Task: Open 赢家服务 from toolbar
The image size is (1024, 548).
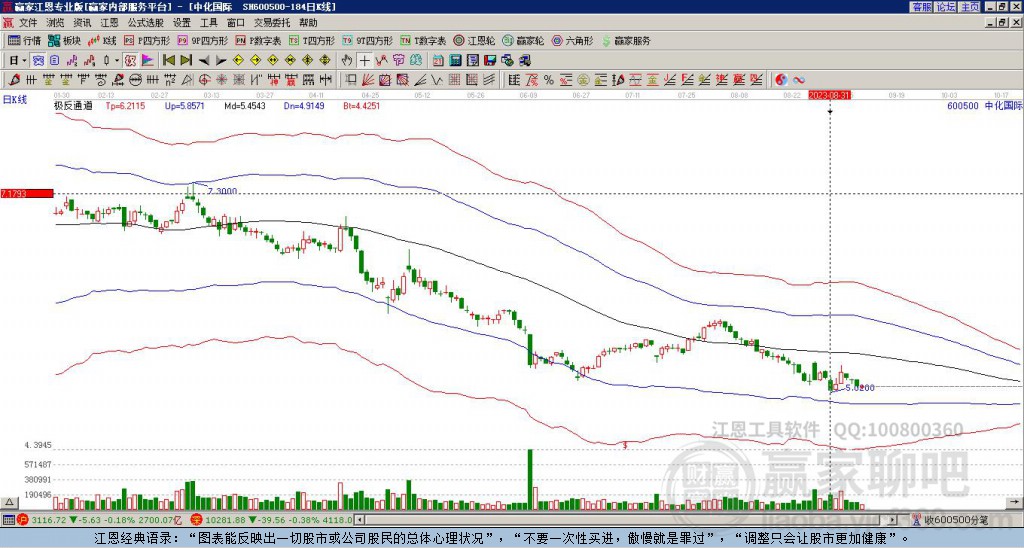Action: (x=626, y=41)
